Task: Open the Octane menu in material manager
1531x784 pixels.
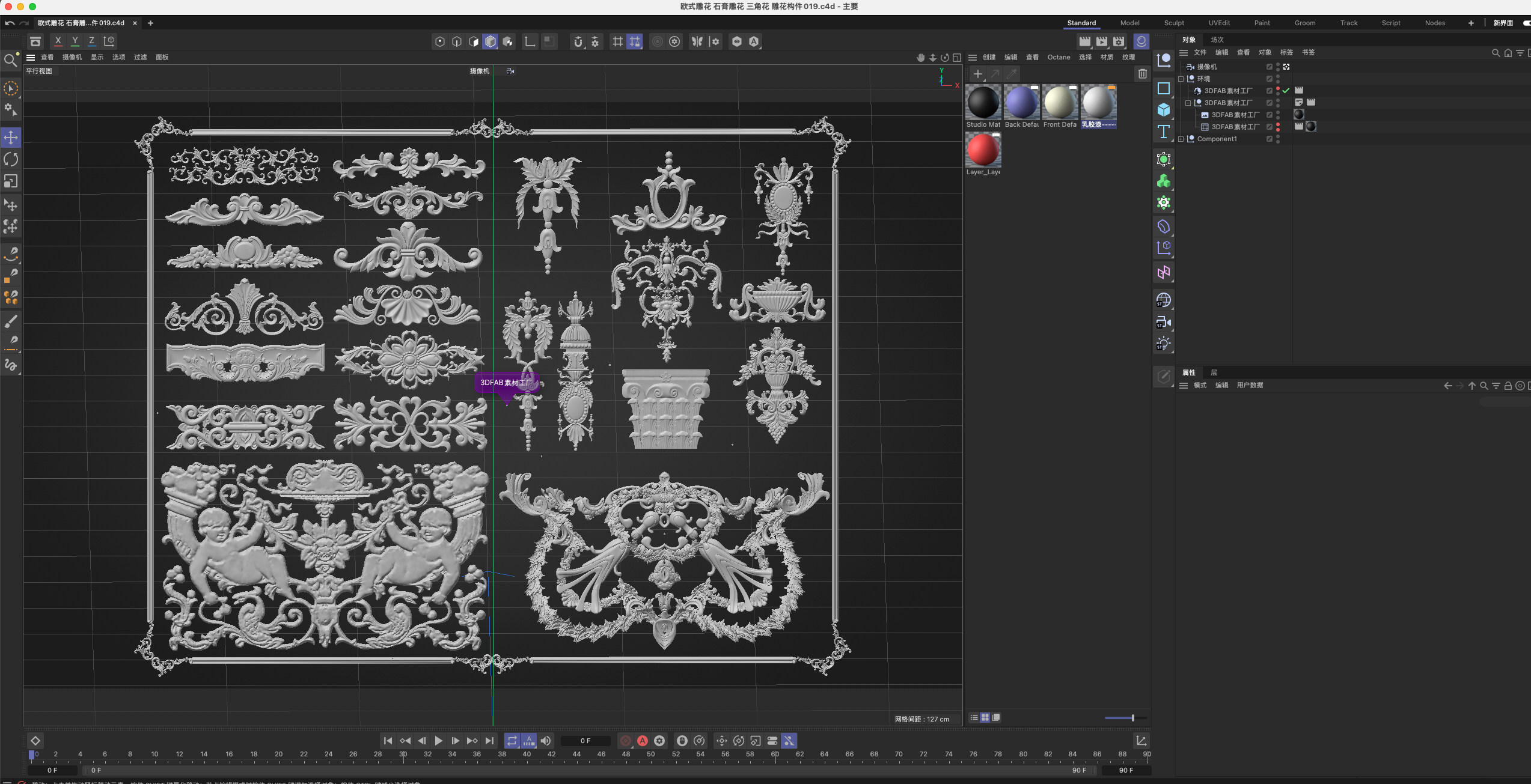Action: (1059, 57)
